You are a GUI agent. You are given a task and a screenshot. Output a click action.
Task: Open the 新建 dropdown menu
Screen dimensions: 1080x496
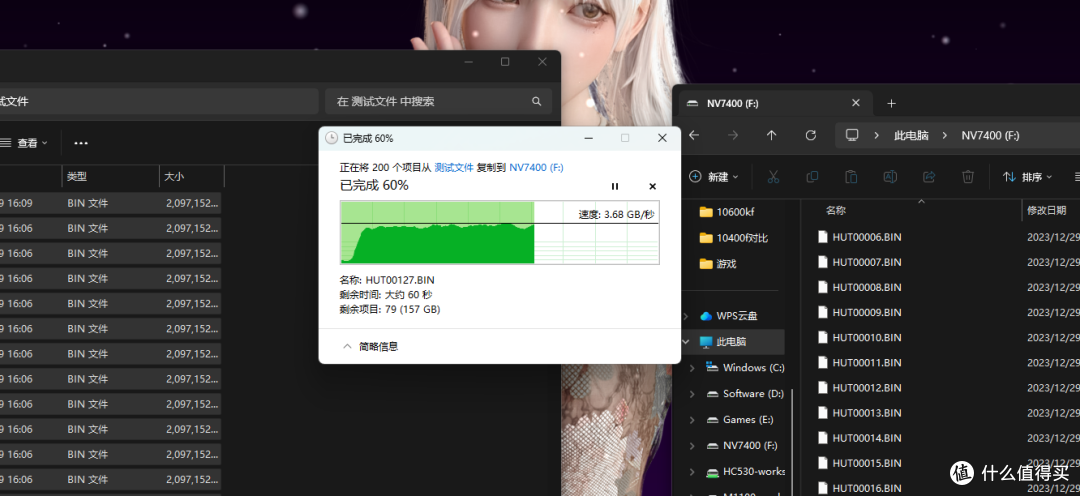tap(714, 177)
